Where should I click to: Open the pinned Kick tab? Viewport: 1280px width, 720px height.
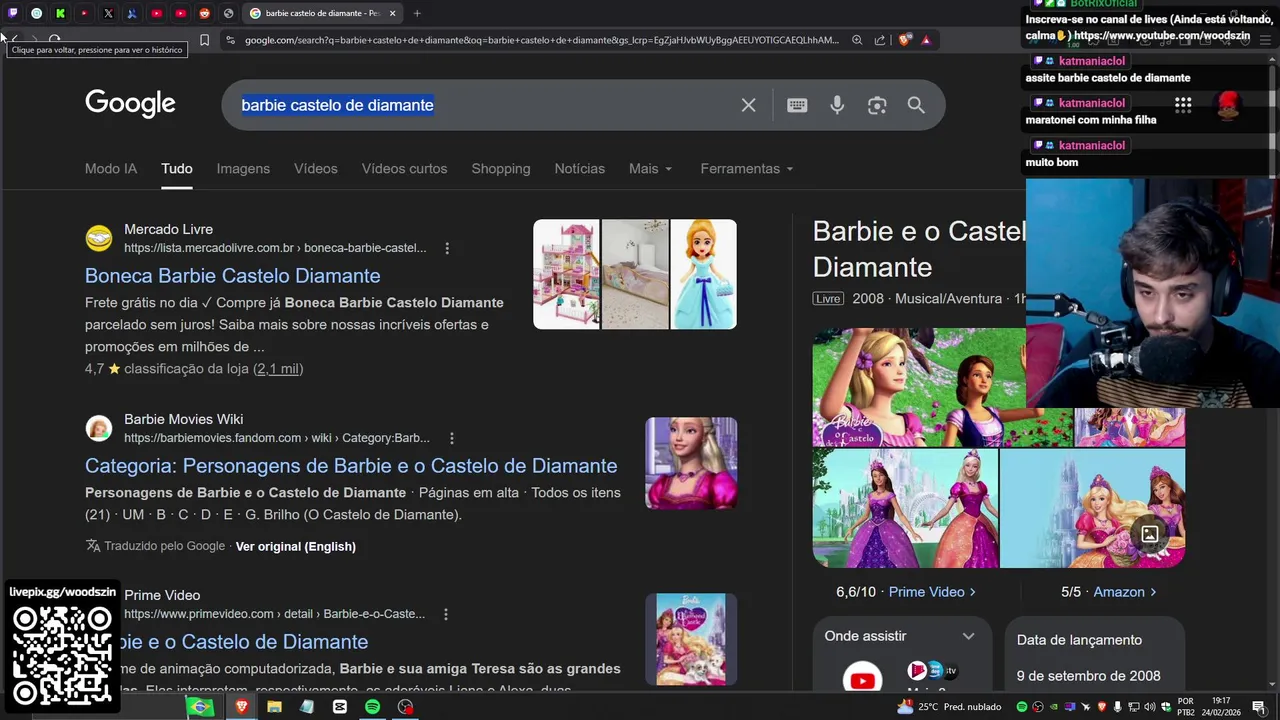[60, 13]
